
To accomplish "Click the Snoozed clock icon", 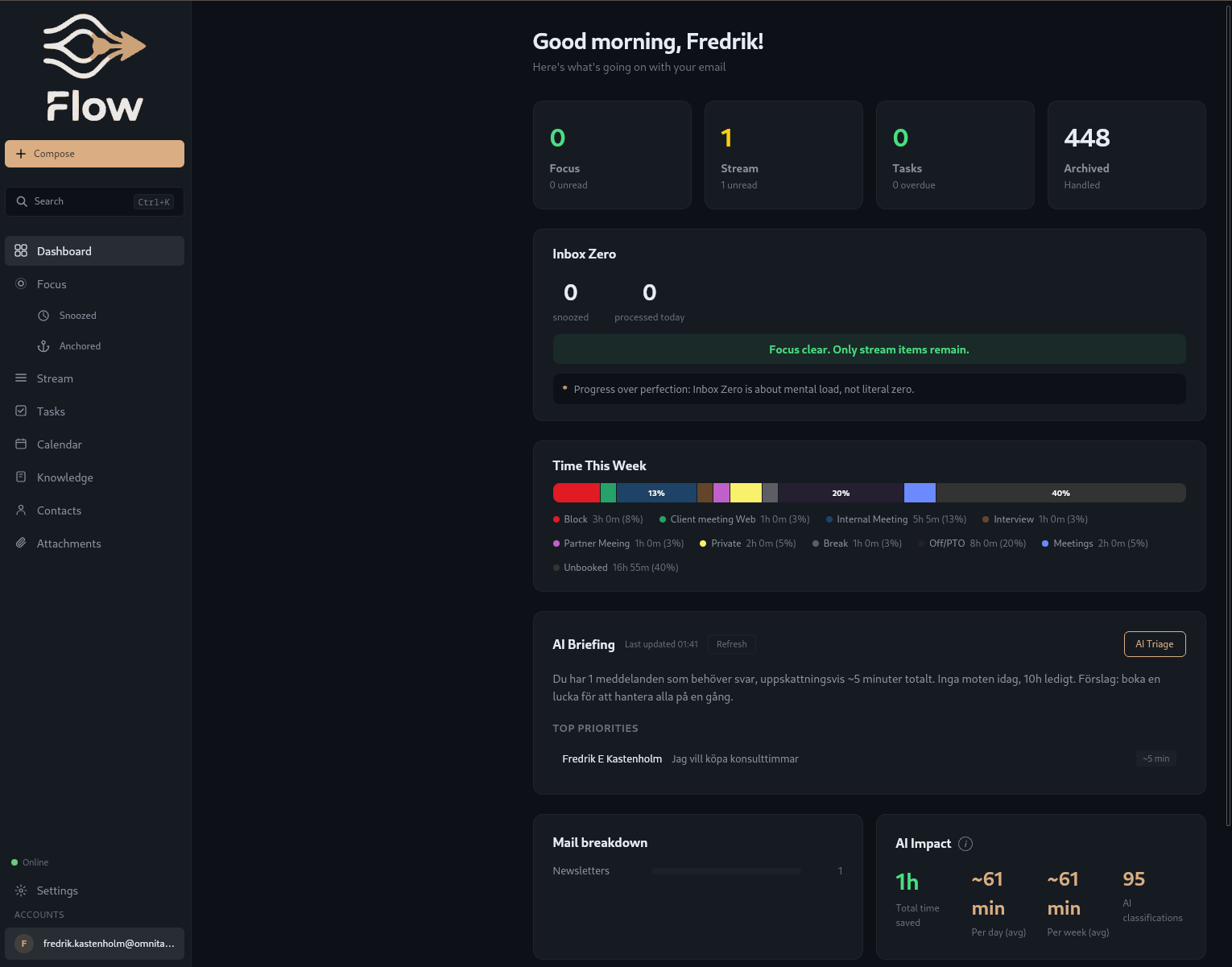I will pyautogui.click(x=43, y=315).
